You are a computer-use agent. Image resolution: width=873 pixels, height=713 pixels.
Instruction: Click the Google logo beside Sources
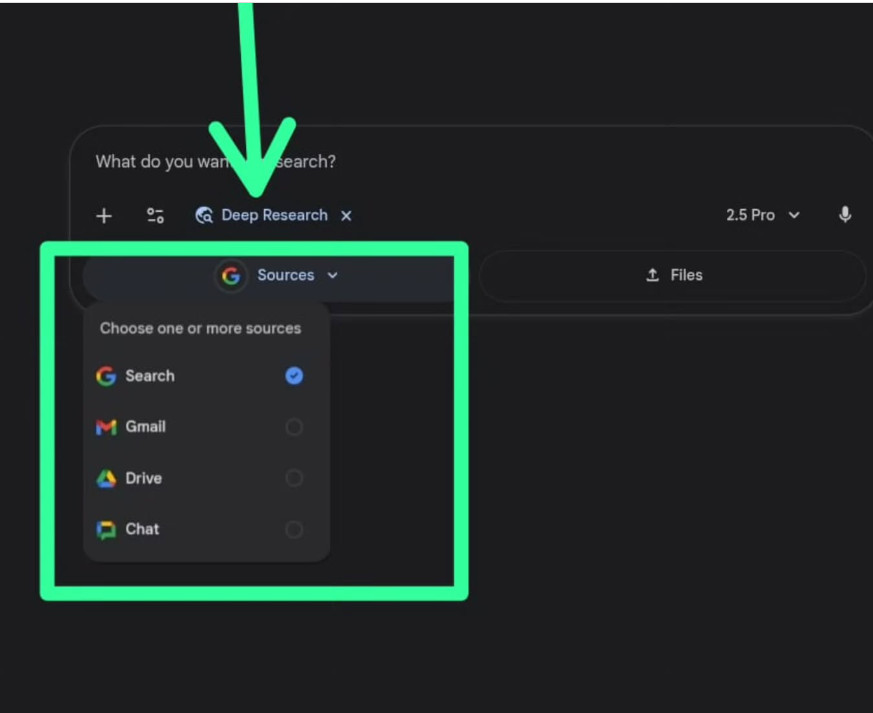pos(231,276)
